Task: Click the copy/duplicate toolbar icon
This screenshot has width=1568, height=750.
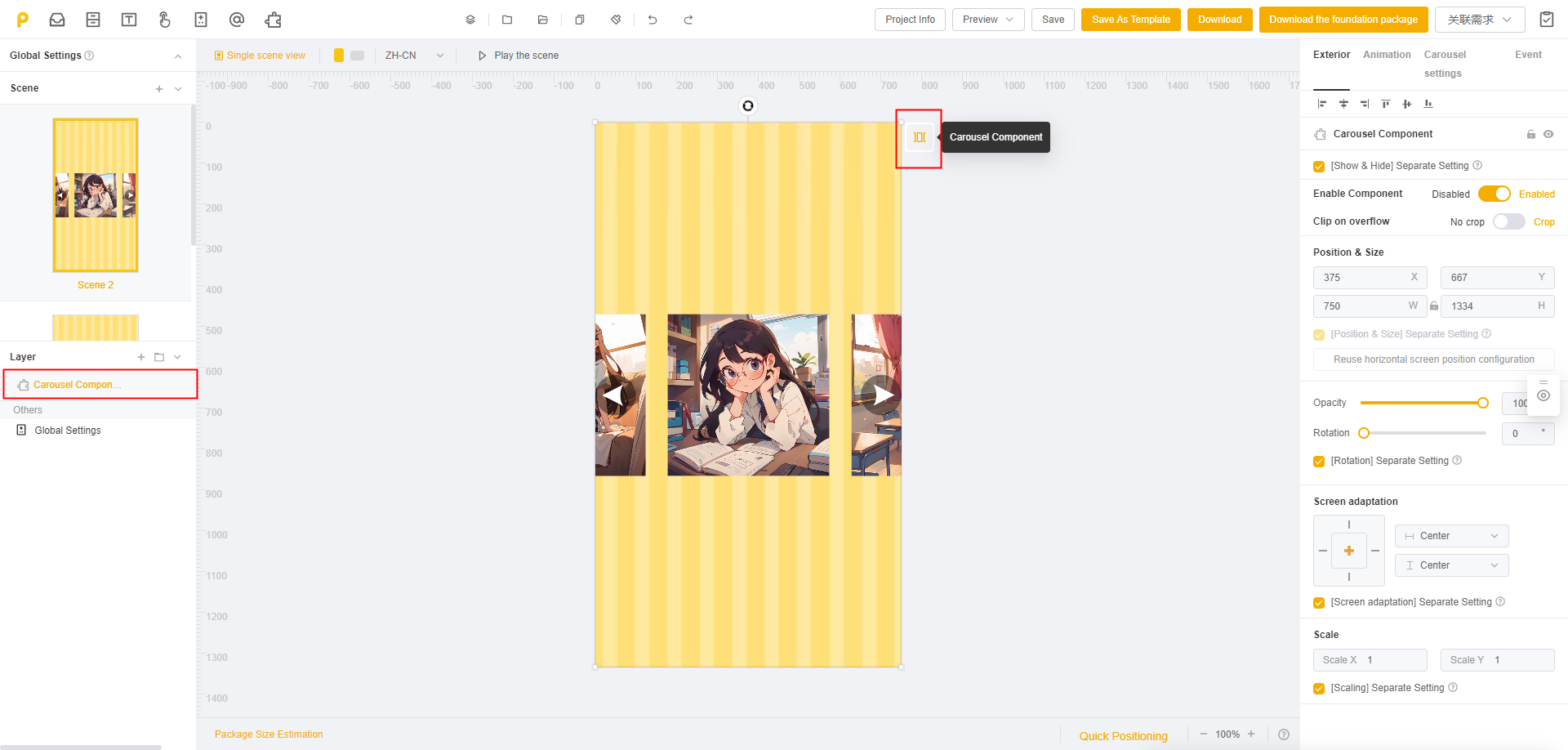Action: click(x=580, y=20)
